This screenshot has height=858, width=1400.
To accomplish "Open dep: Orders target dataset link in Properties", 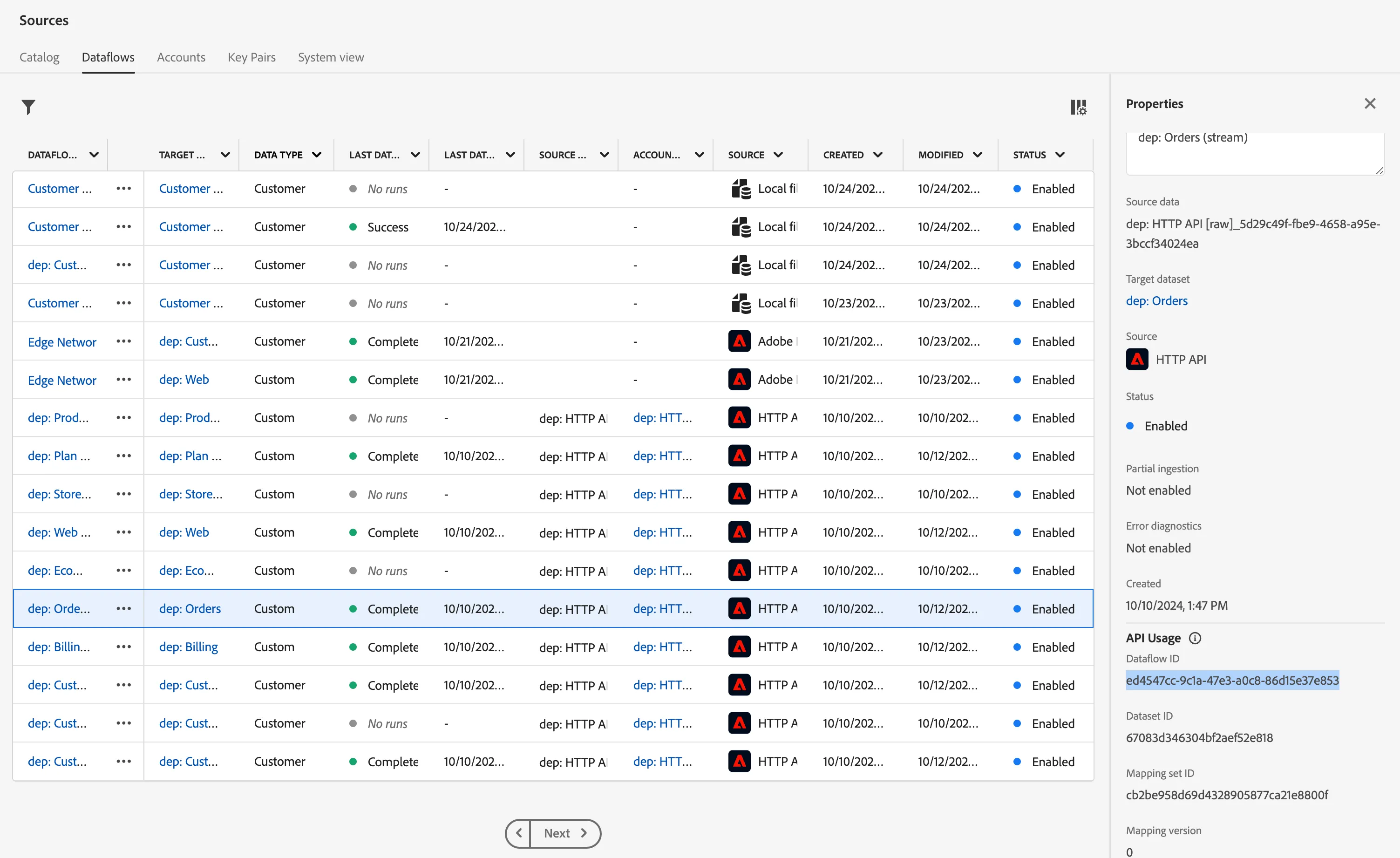I will (1157, 300).
